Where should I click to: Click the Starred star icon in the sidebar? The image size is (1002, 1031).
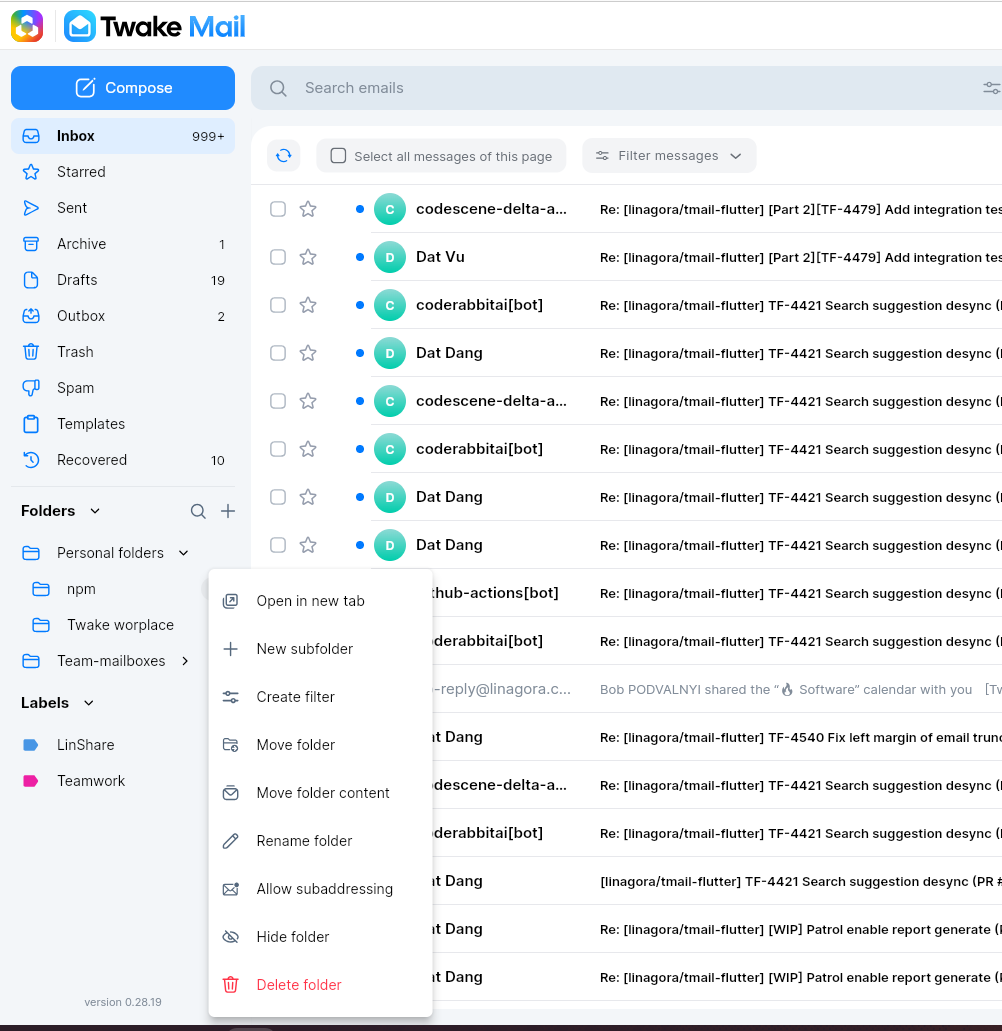point(31,172)
